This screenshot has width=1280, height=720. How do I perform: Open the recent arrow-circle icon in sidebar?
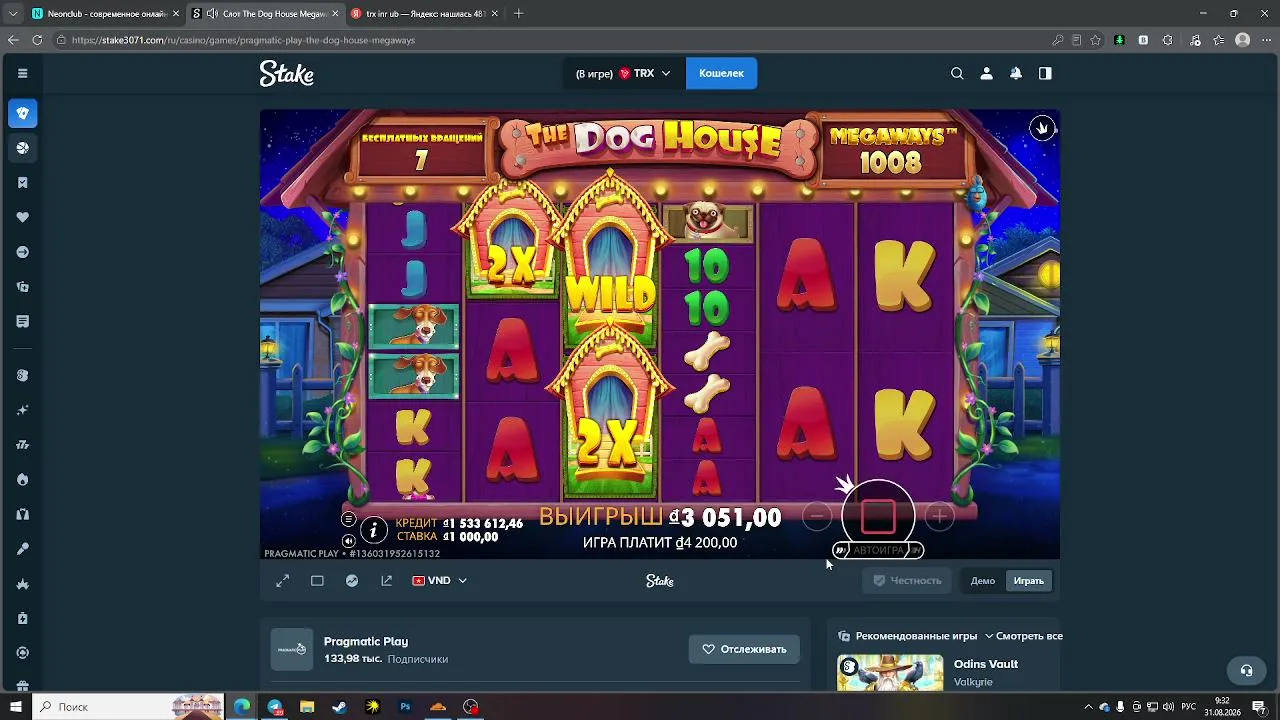pos(23,252)
